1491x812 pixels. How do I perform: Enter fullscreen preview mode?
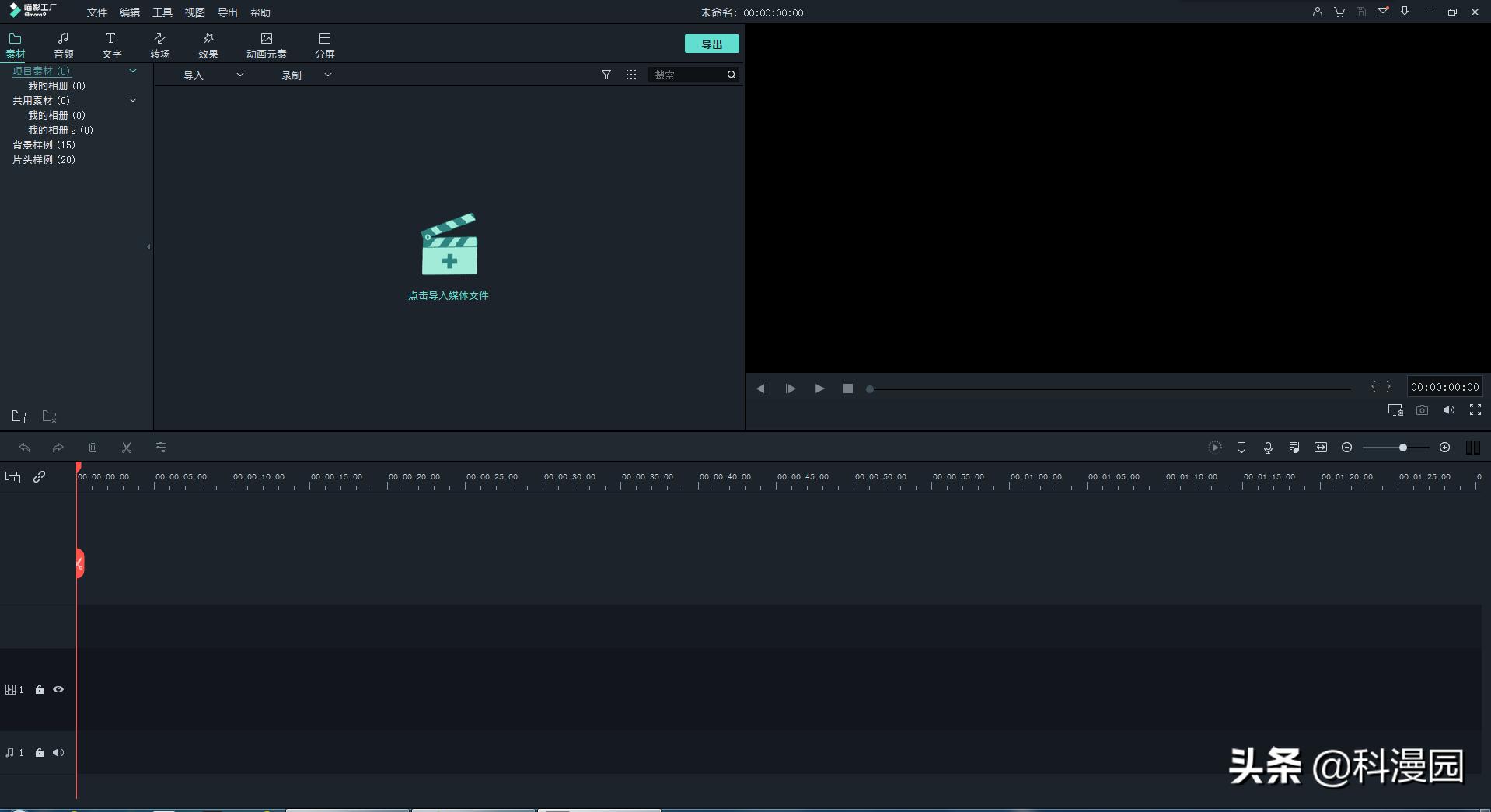pyautogui.click(x=1475, y=410)
